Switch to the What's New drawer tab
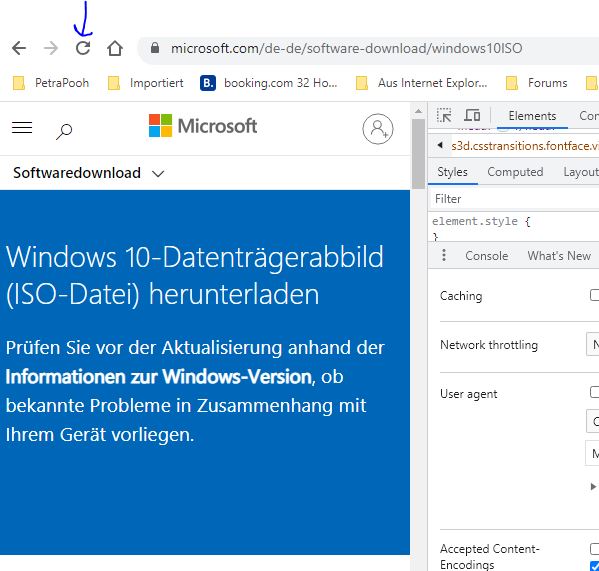This screenshot has width=599, height=571. [x=559, y=256]
